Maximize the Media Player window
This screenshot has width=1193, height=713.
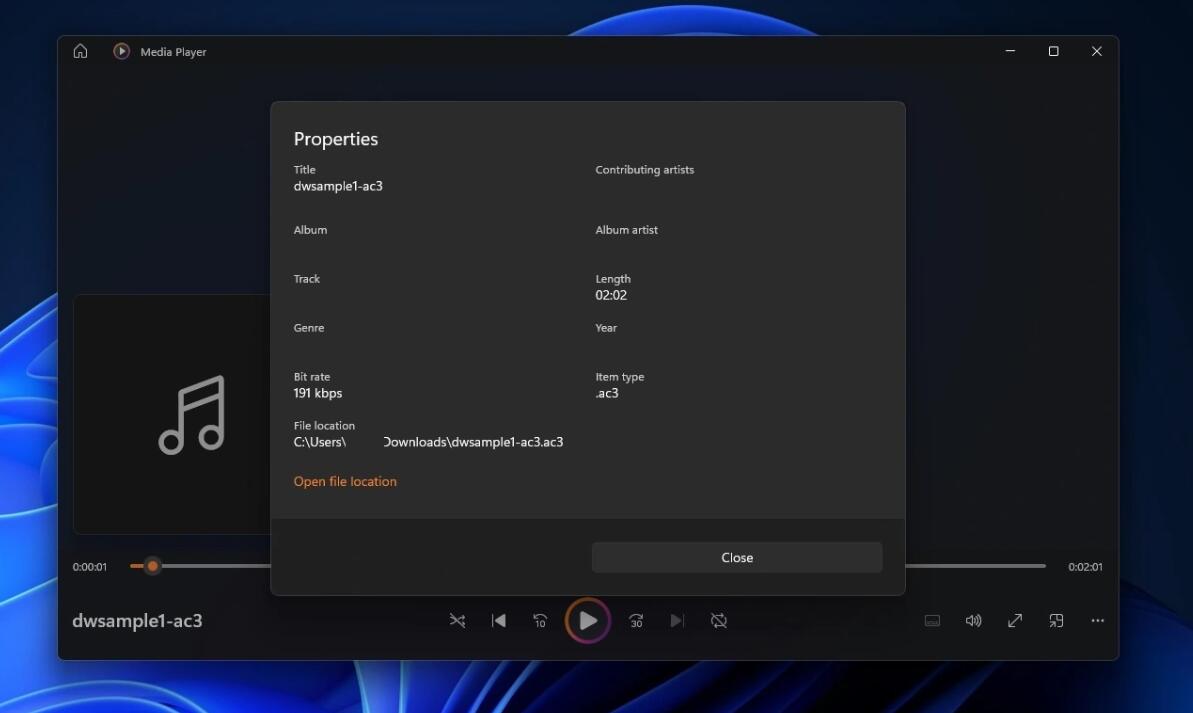[1053, 52]
